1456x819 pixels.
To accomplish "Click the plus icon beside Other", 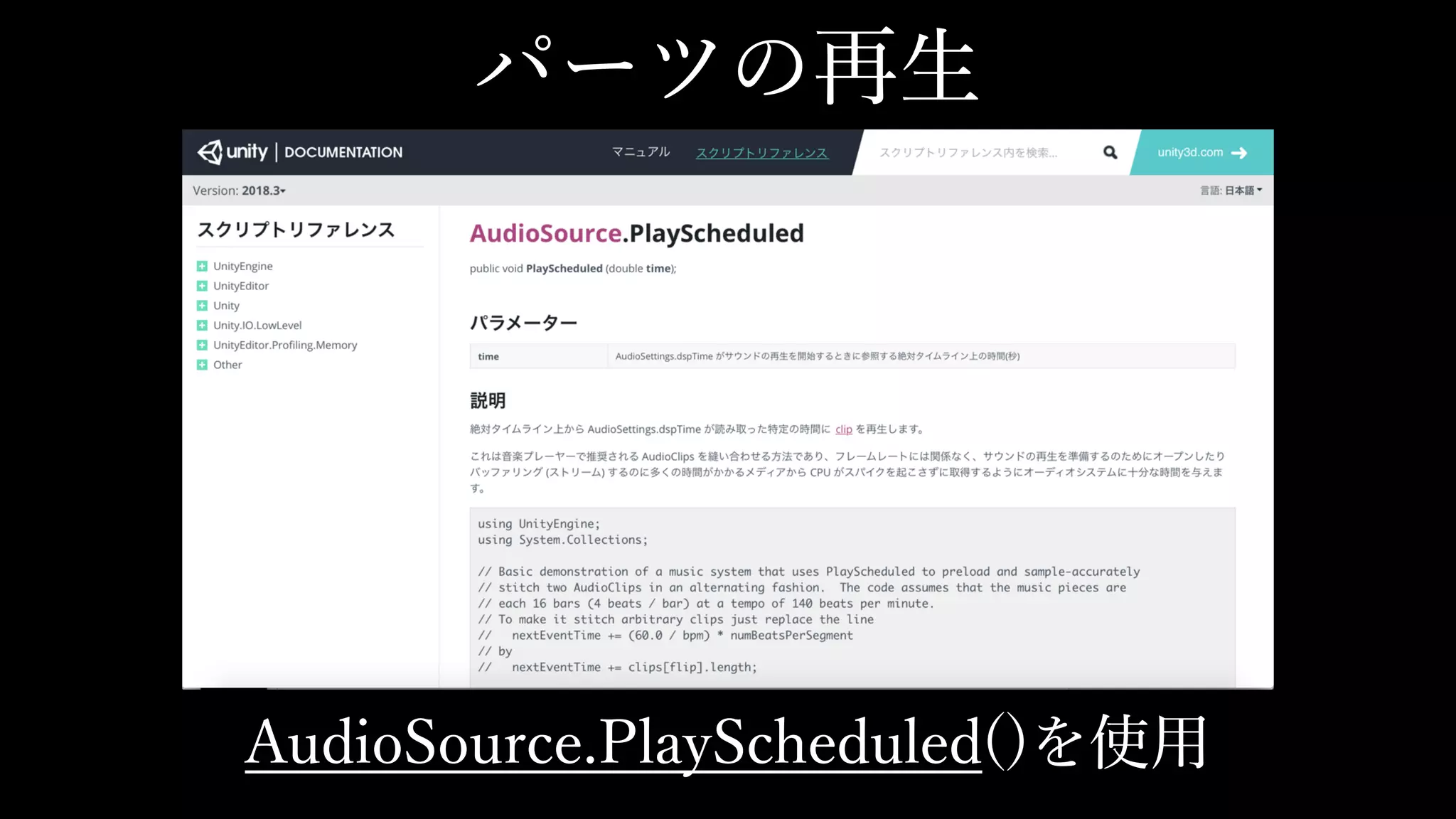I will 202,365.
